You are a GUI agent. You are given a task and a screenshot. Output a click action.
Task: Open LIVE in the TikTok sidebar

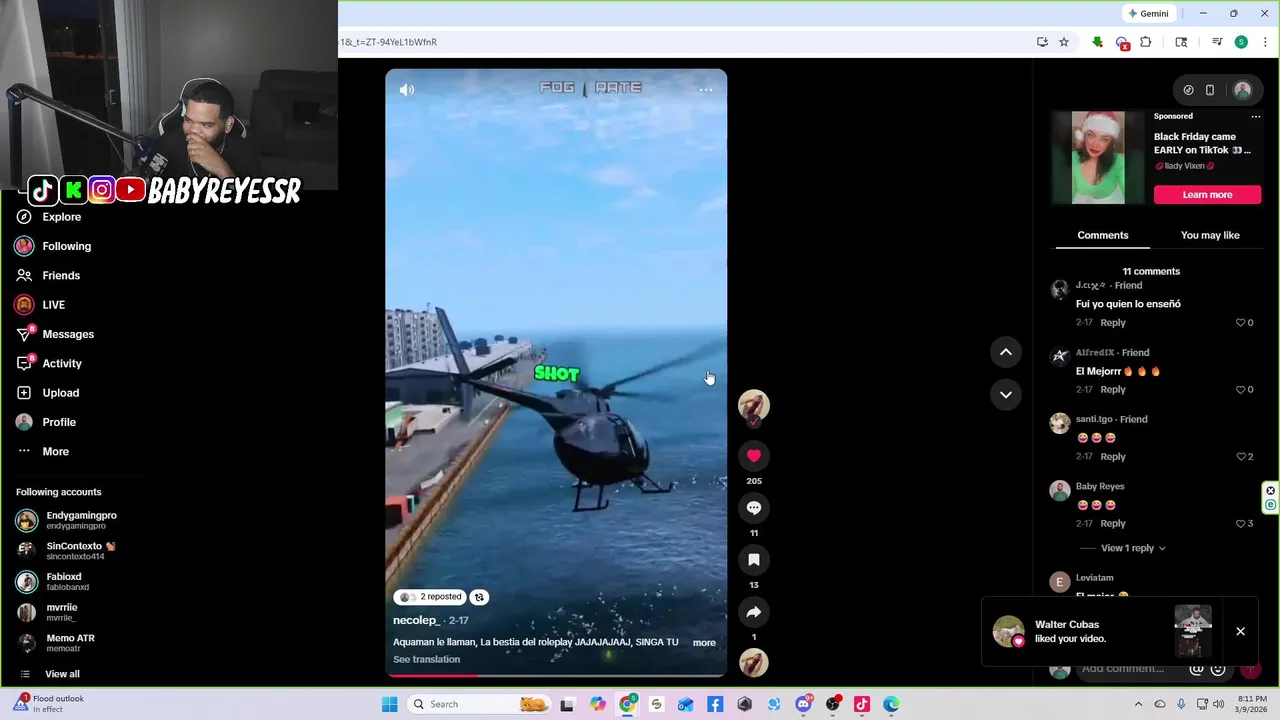tap(53, 305)
